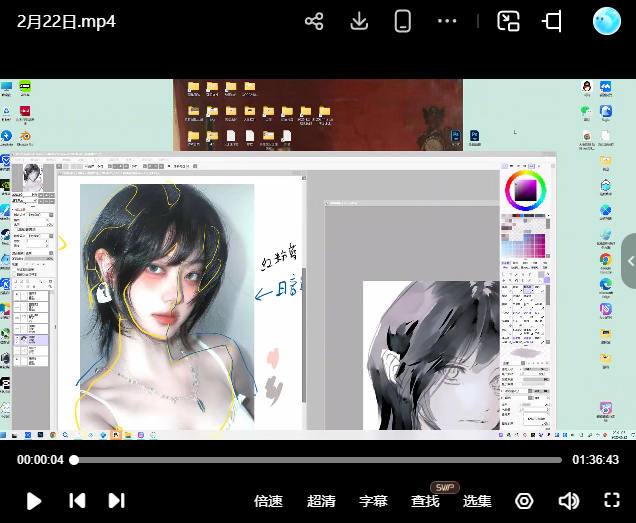Play the video

point(34,501)
